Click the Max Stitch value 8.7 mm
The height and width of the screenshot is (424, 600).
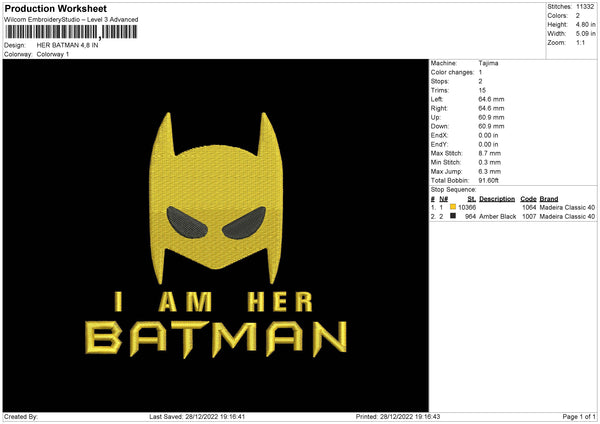pyautogui.click(x=489, y=153)
